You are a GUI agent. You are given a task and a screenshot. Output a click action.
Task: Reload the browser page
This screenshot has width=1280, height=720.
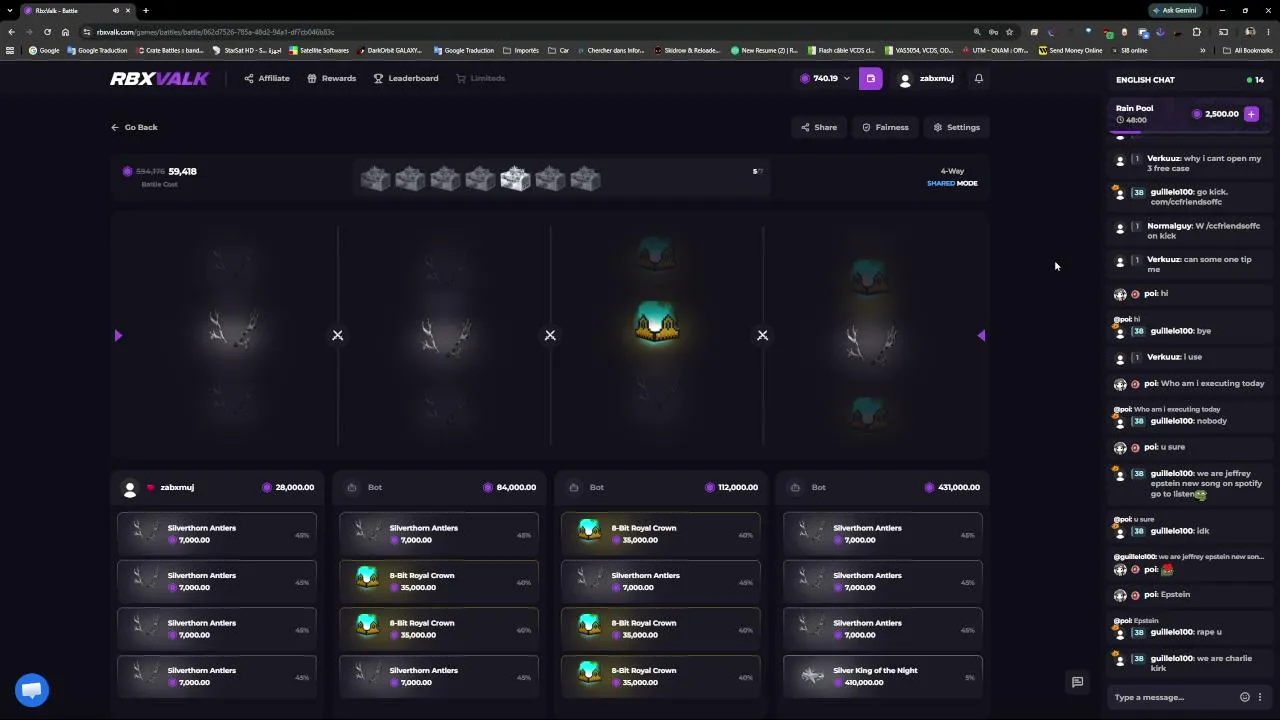[47, 32]
